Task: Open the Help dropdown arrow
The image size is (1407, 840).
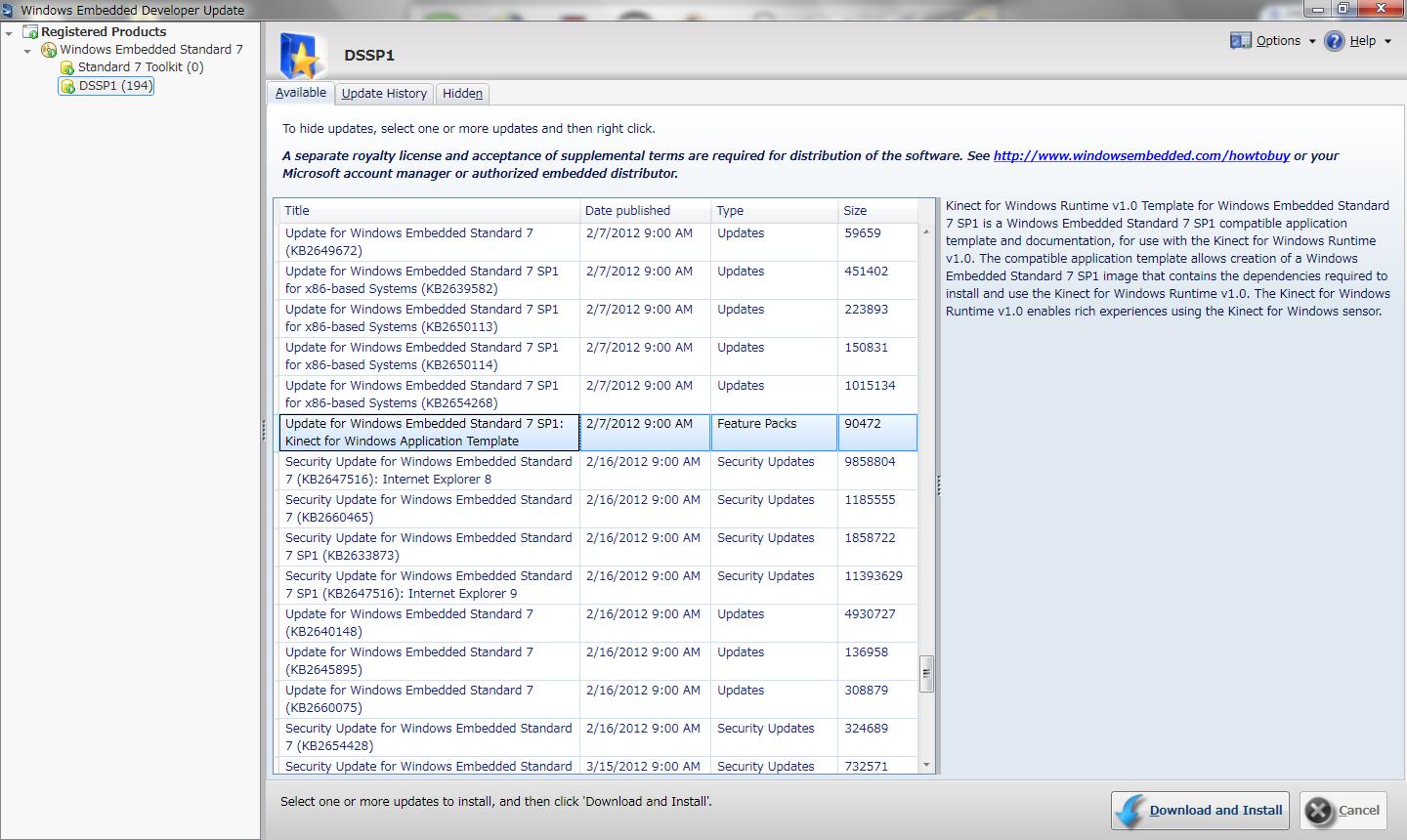Action: coord(1387,42)
